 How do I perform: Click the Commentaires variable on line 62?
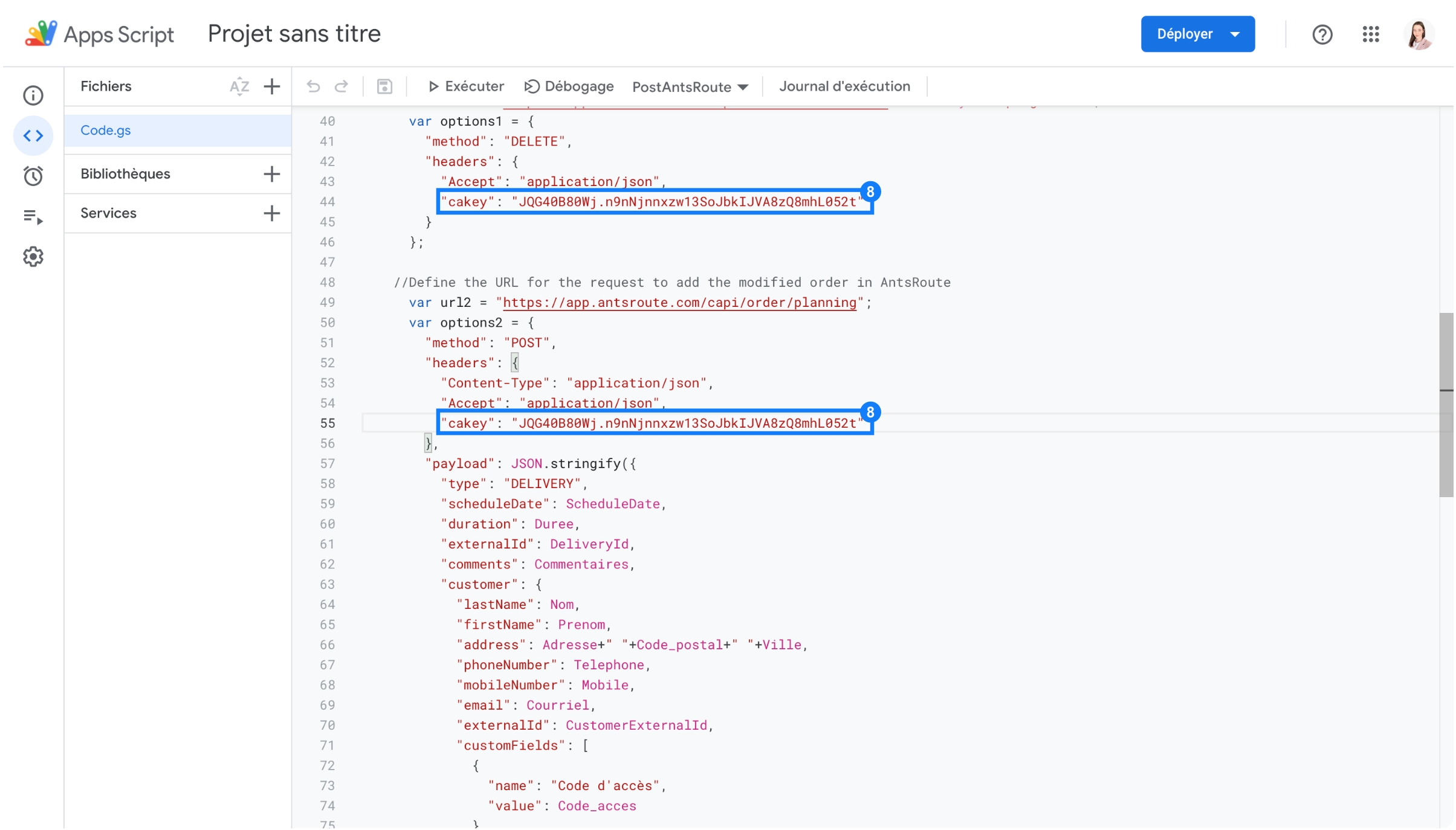pyautogui.click(x=581, y=564)
